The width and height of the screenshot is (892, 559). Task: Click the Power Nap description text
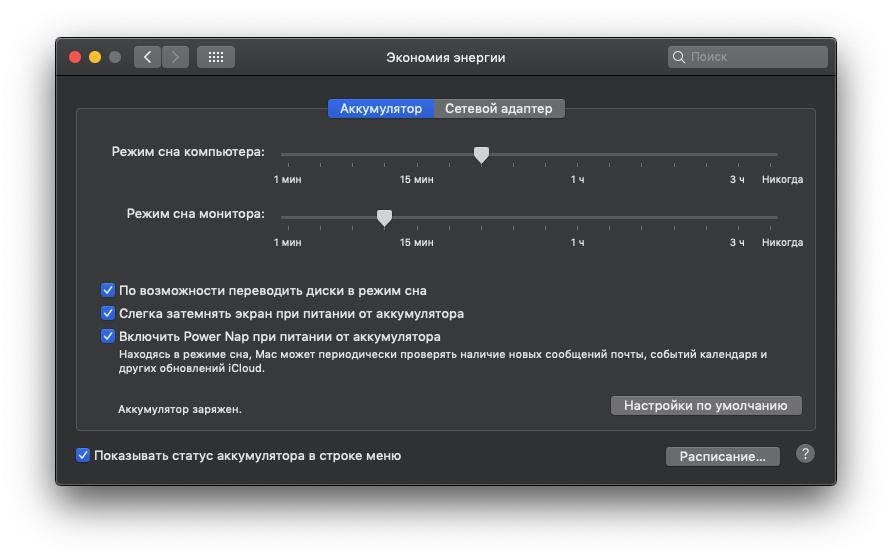[x=443, y=361]
